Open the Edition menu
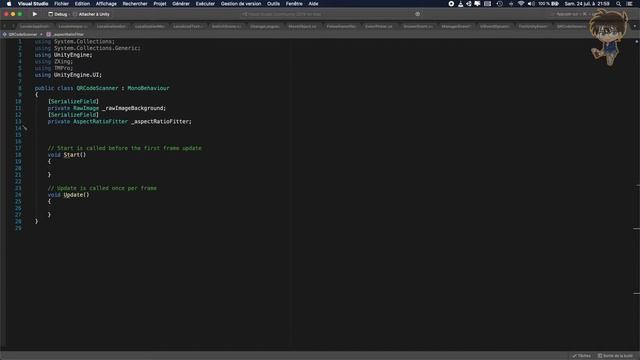This screenshot has height=360, width=640. (x=82, y=4)
